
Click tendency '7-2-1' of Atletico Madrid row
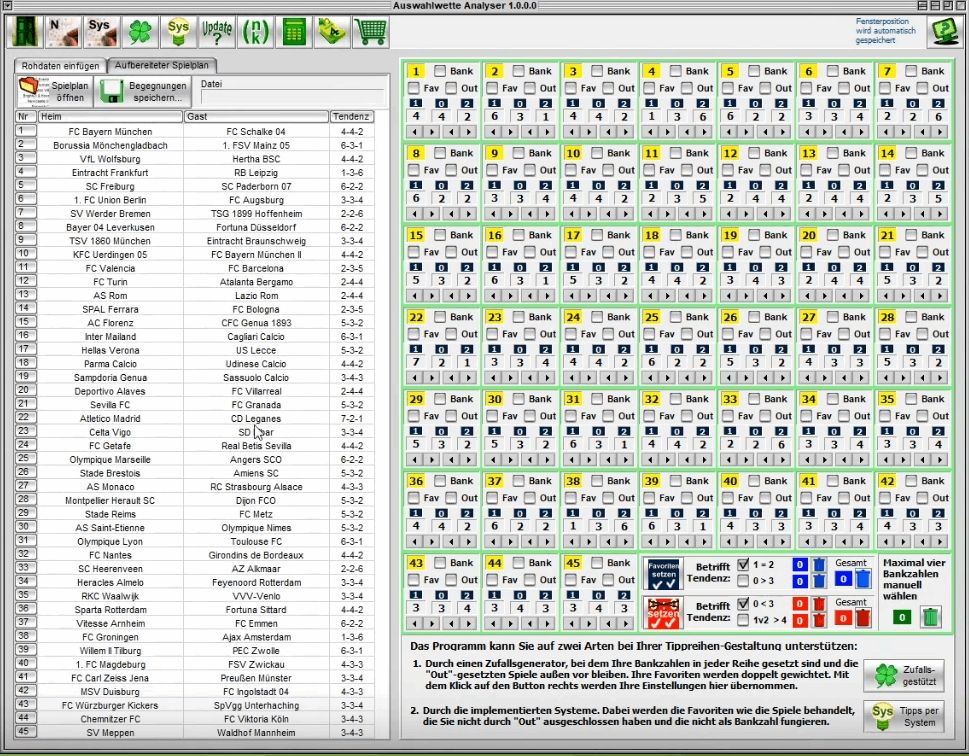coord(352,418)
